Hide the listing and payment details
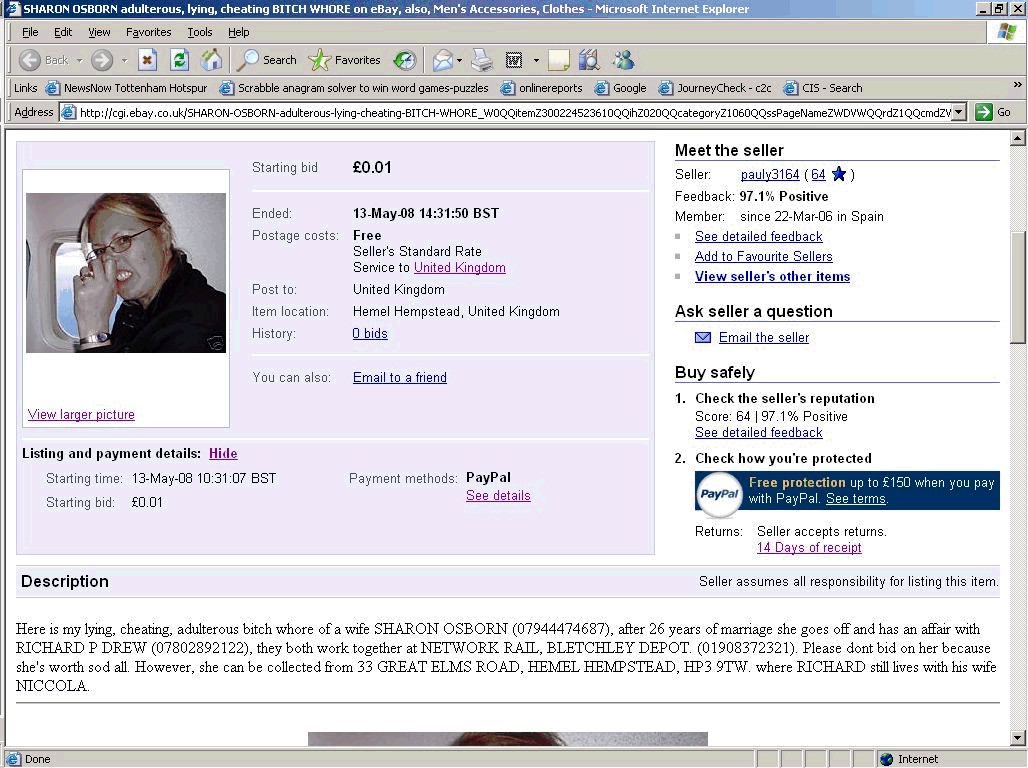Image resolution: width=1028 pixels, height=768 pixels. (223, 454)
